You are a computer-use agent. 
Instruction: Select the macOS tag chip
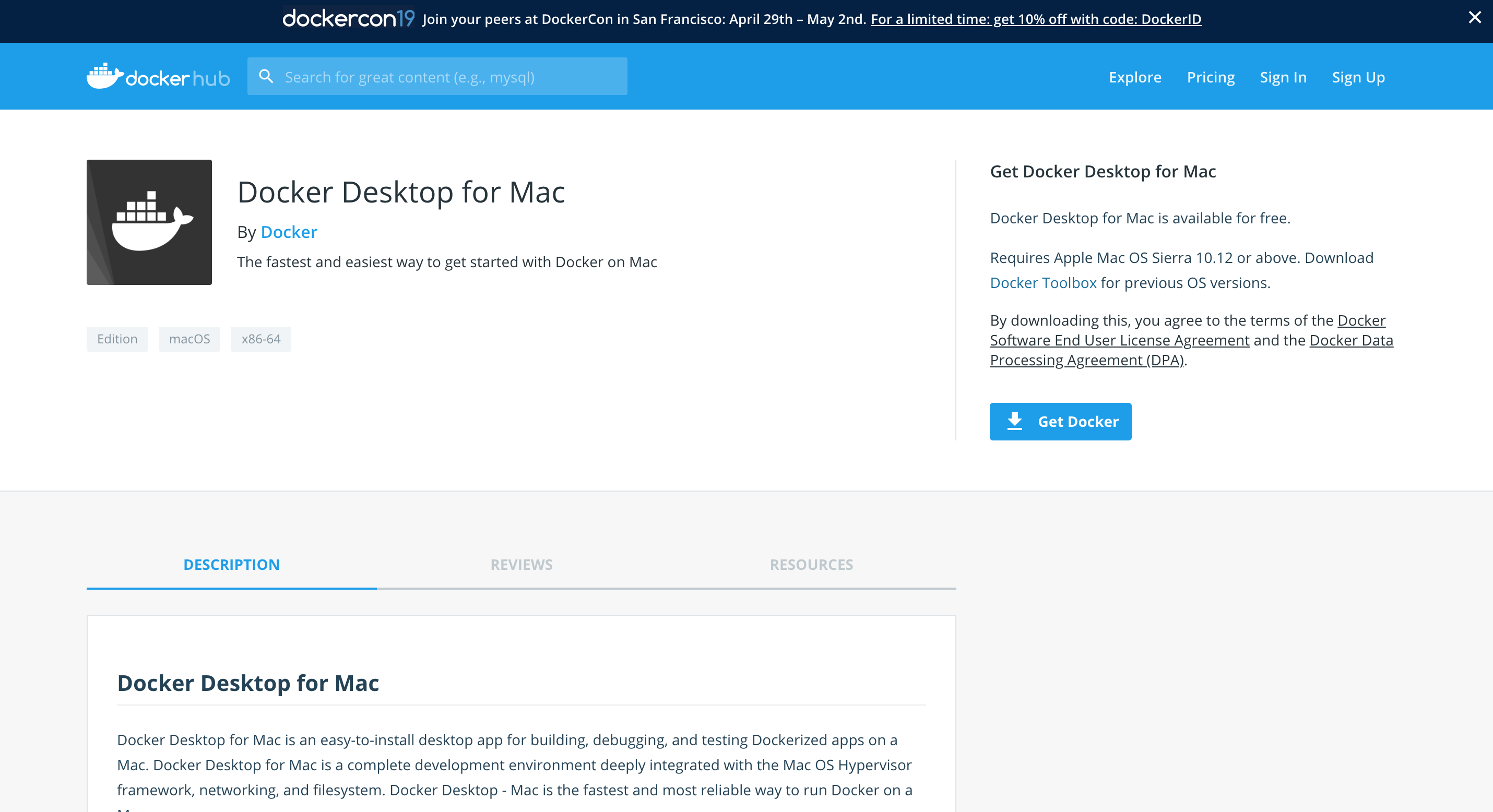pyautogui.click(x=189, y=339)
